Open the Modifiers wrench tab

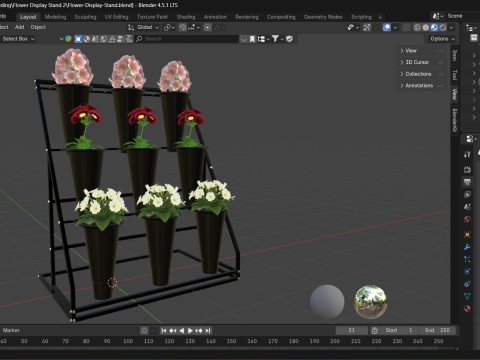coord(467,247)
